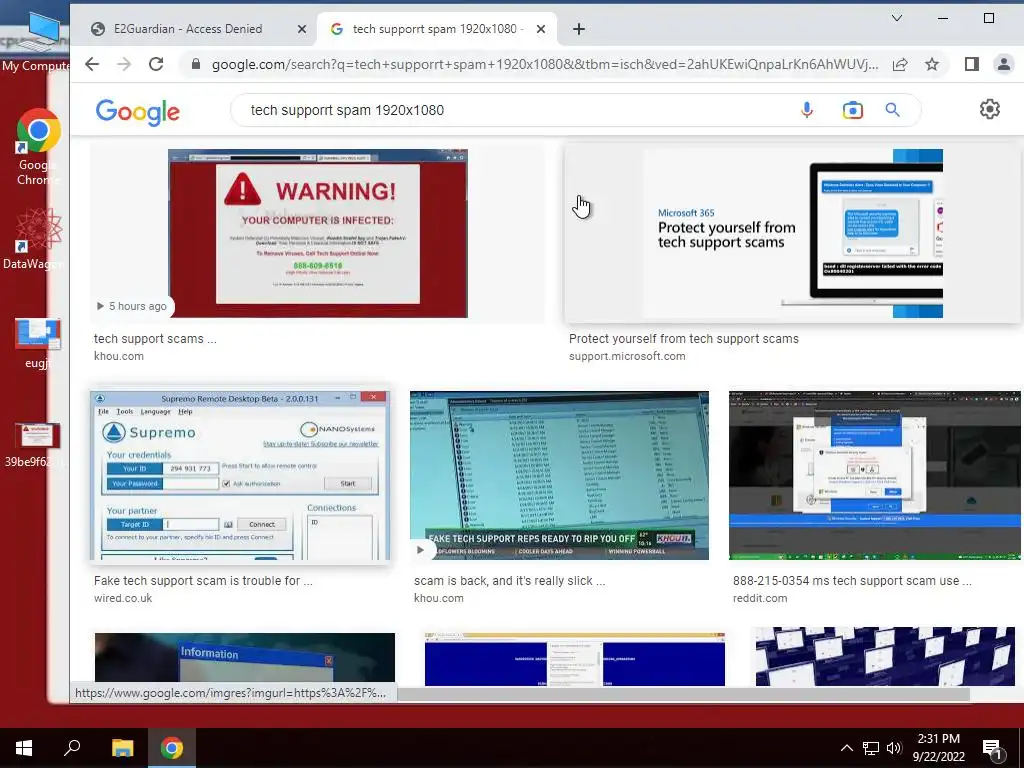The width and height of the screenshot is (1024, 768).
Task: Click the Chrome icon on the taskbar
Action: click(x=172, y=748)
